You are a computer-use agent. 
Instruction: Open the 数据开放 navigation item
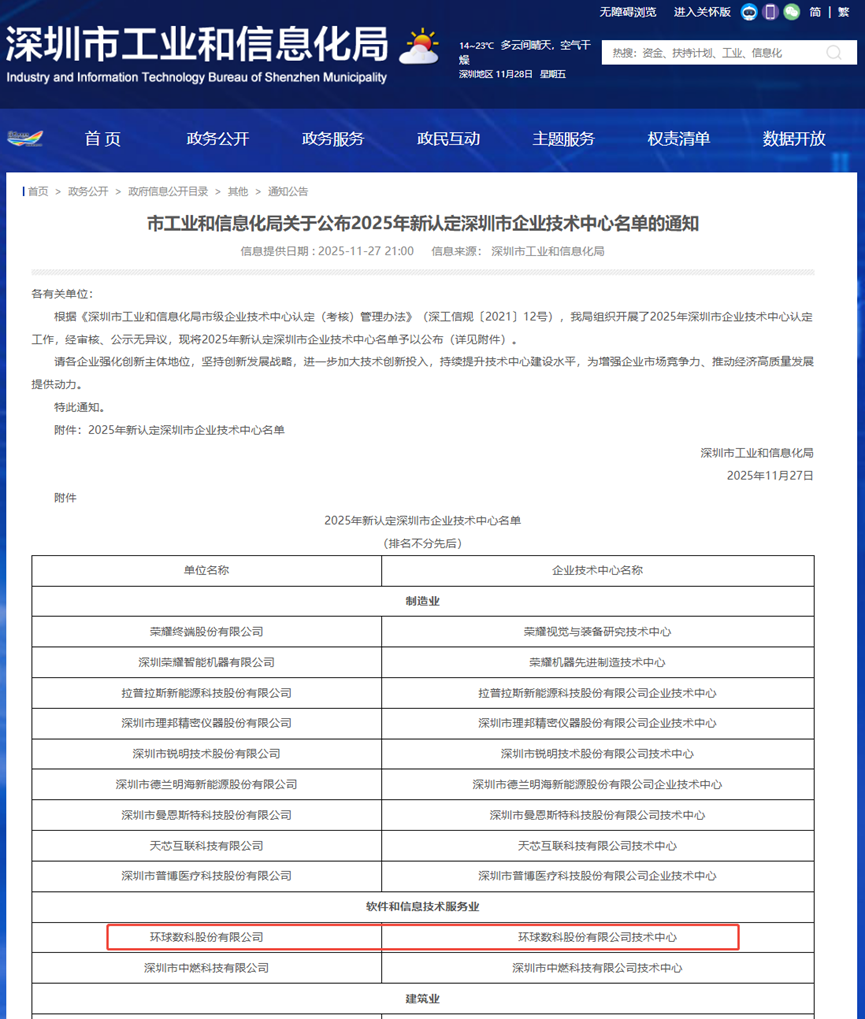click(794, 139)
